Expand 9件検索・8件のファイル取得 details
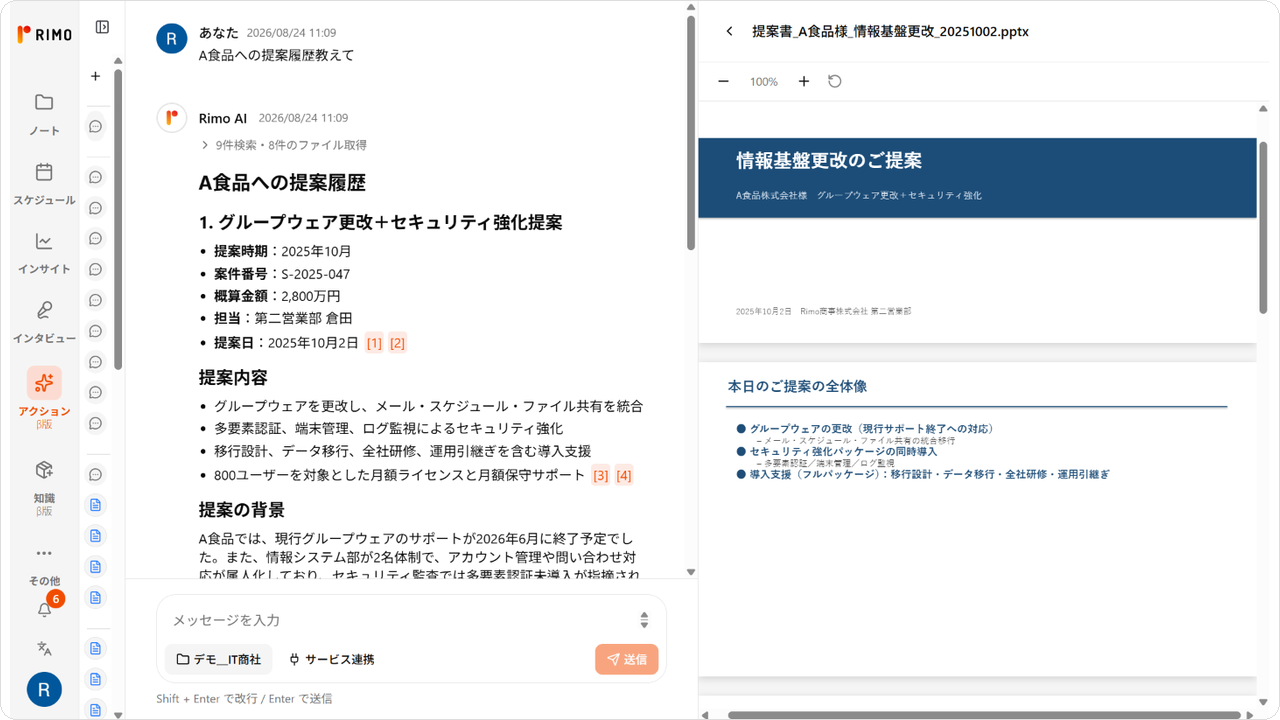The height and width of the screenshot is (720, 1280). (284, 145)
